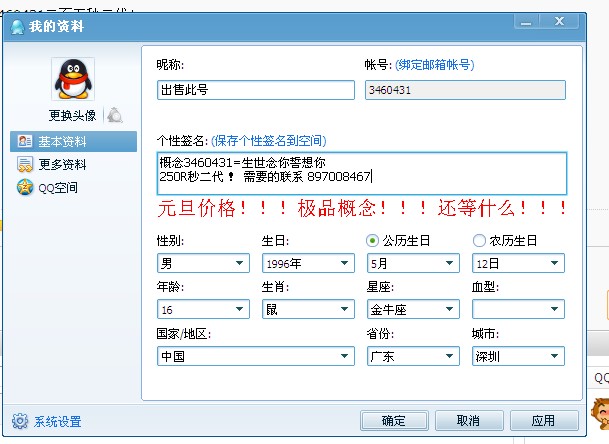The height and width of the screenshot is (444, 609).
Task: Click the 系统设置 gear icon
Action: (20, 421)
